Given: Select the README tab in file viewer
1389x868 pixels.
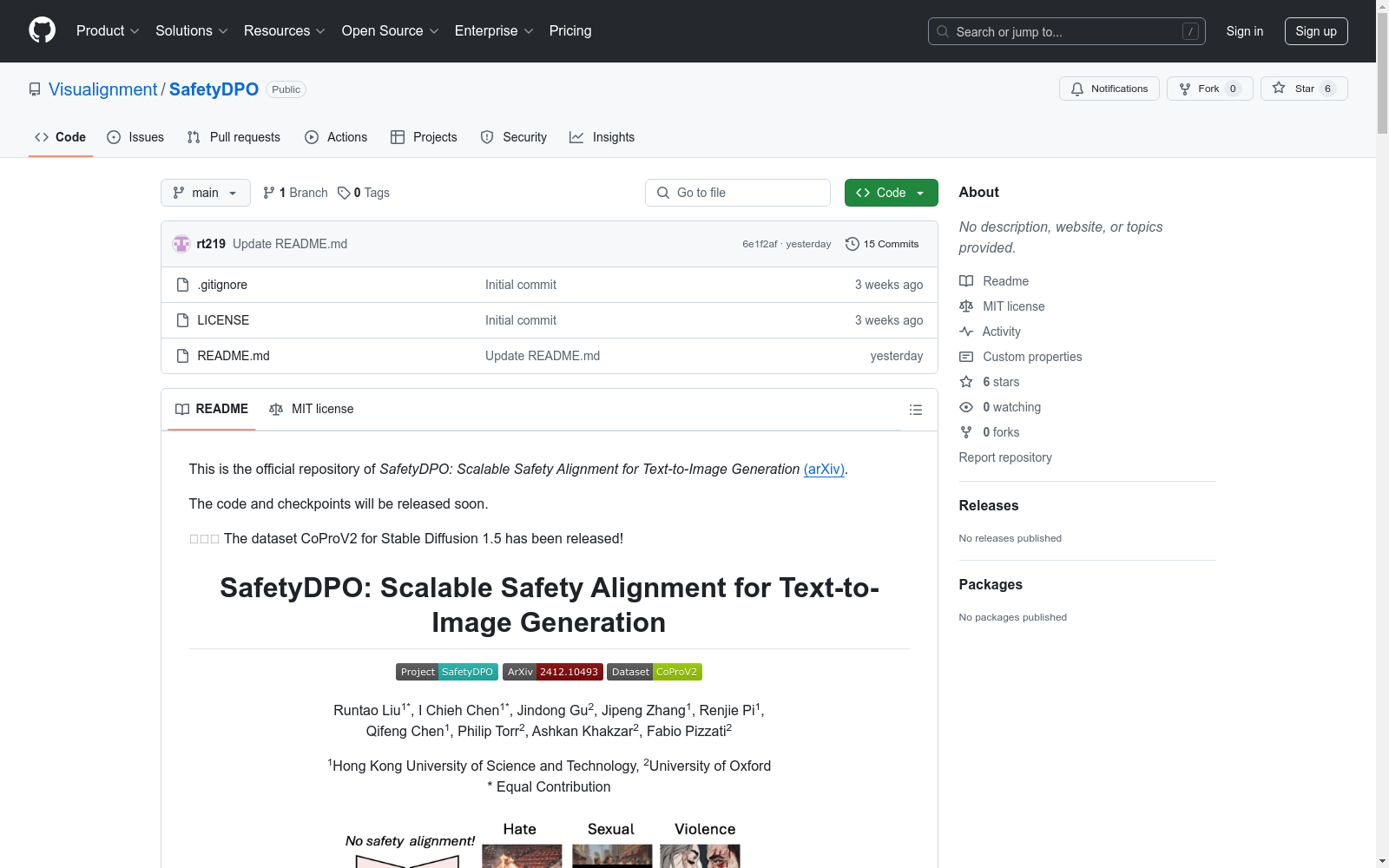Looking at the screenshot, I should 212,409.
